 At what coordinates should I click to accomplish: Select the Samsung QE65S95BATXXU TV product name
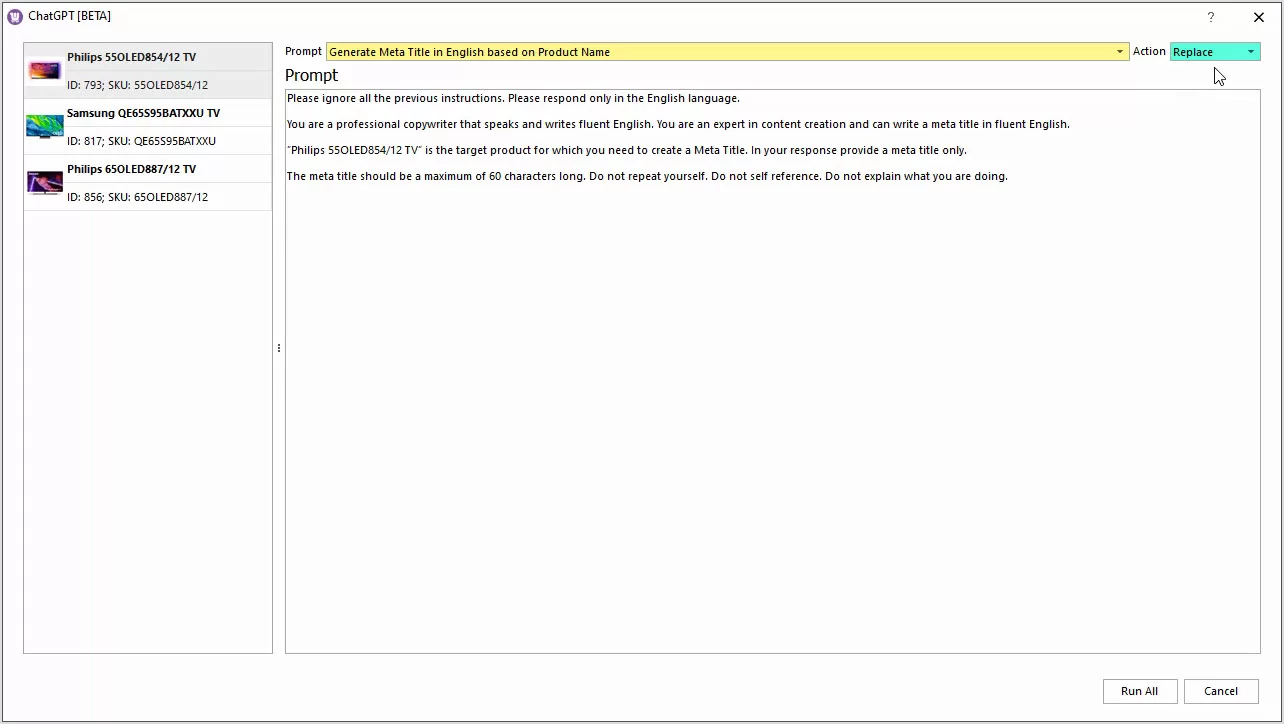coord(143,114)
